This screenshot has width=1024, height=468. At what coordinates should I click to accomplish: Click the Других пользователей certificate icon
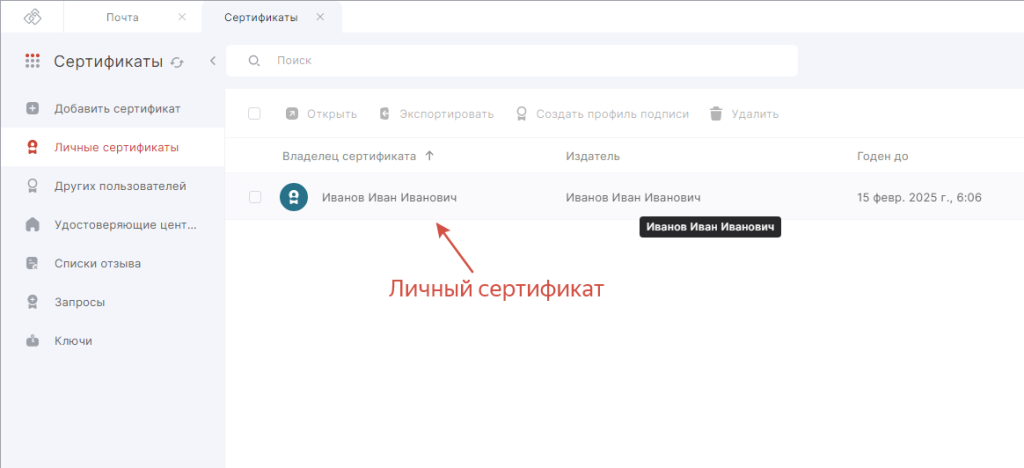33,186
